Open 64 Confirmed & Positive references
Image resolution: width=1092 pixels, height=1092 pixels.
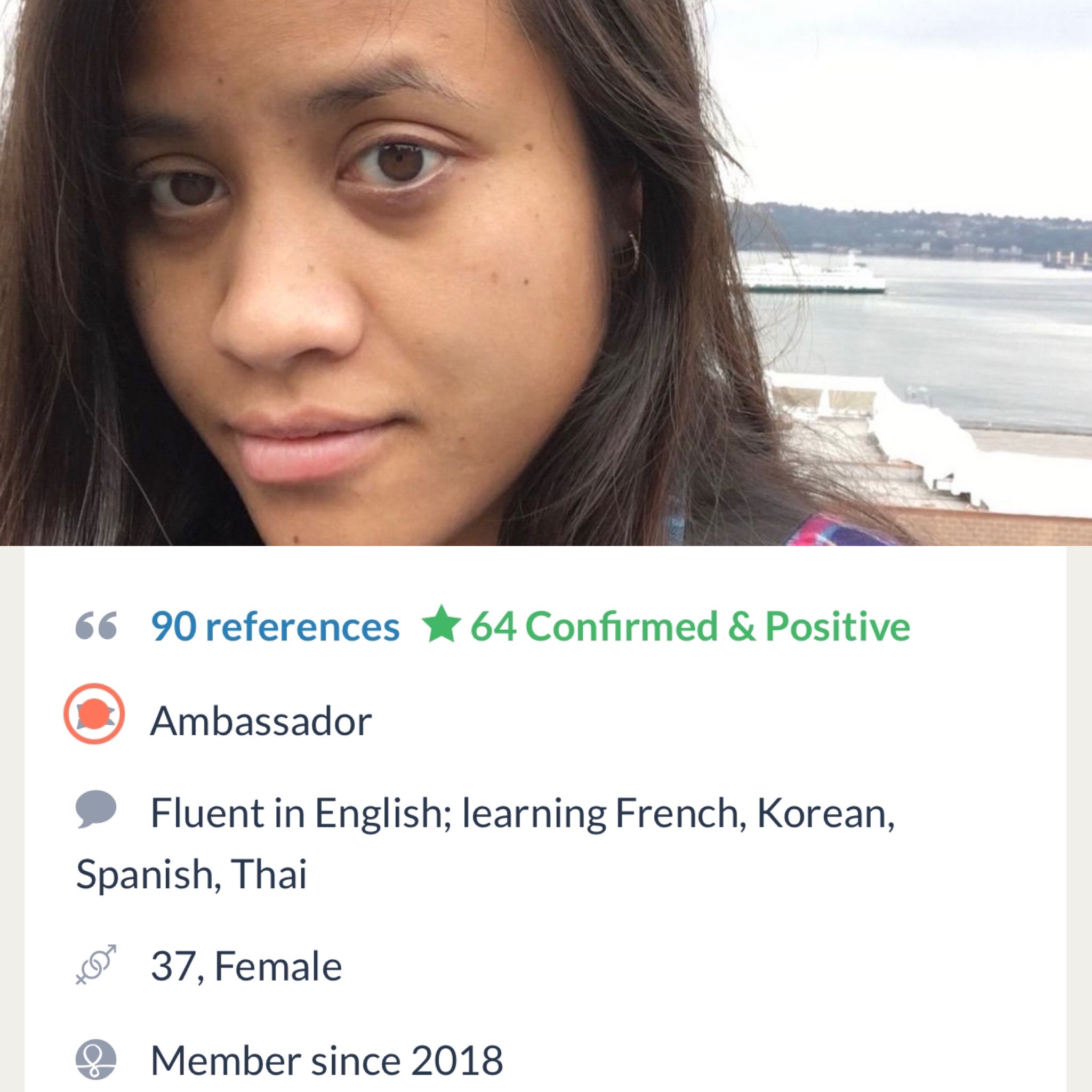pyautogui.click(x=690, y=627)
